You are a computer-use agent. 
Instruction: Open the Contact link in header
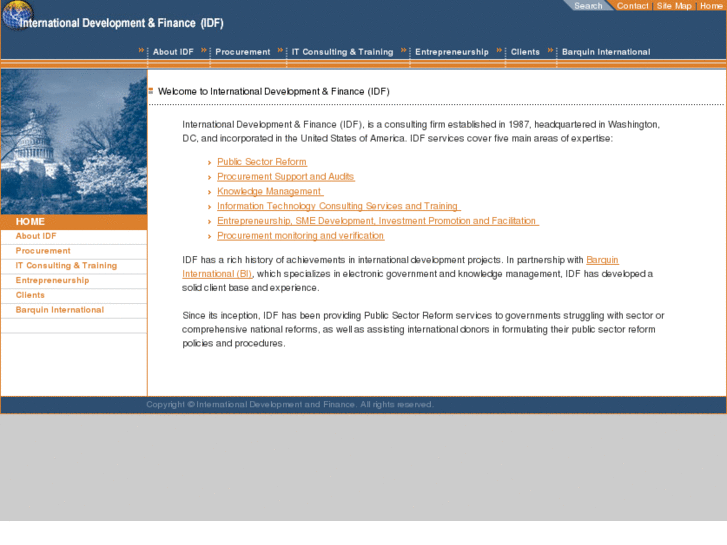(x=632, y=6)
